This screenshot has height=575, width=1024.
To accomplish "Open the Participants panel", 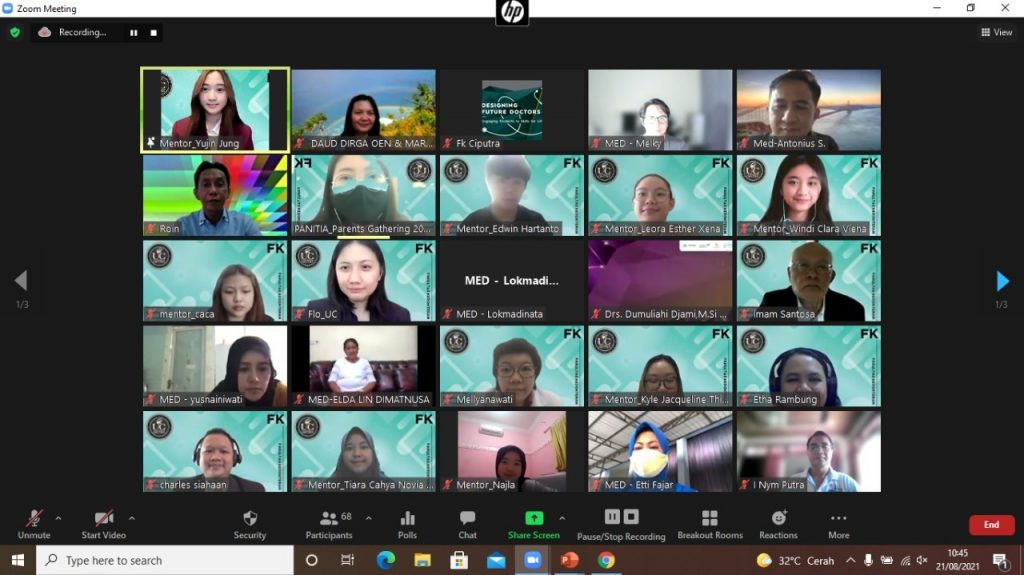I will [x=328, y=523].
